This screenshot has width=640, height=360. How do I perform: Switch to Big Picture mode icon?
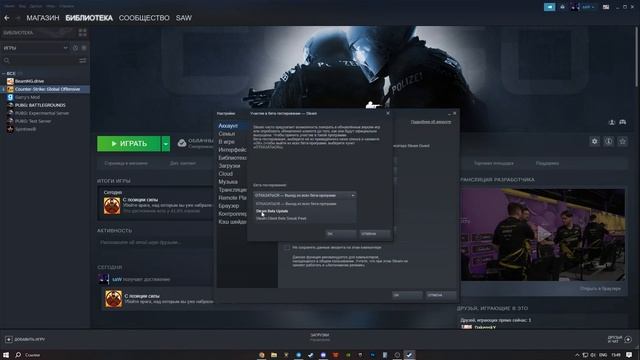tap(606, 7)
